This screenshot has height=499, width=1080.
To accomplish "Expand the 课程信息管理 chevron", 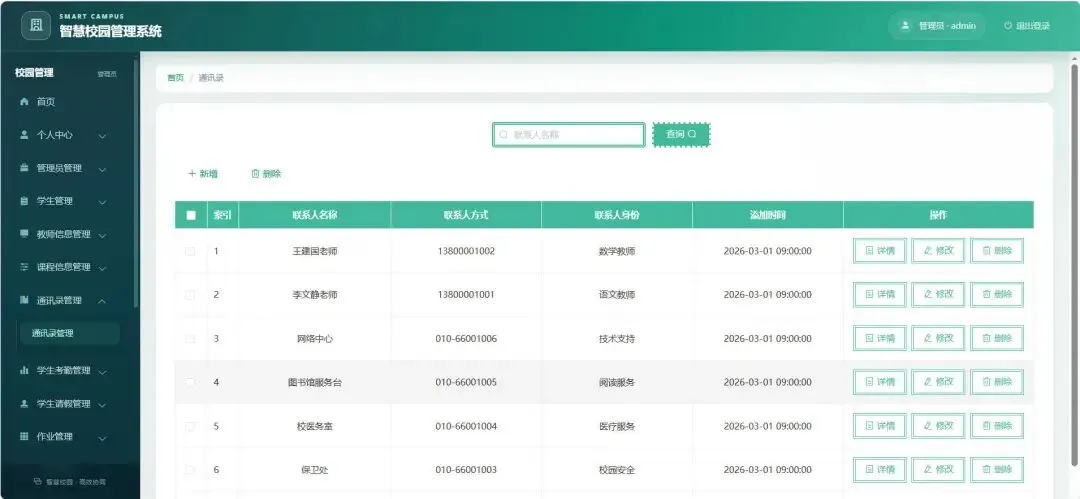I will pyautogui.click(x=102, y=268).
